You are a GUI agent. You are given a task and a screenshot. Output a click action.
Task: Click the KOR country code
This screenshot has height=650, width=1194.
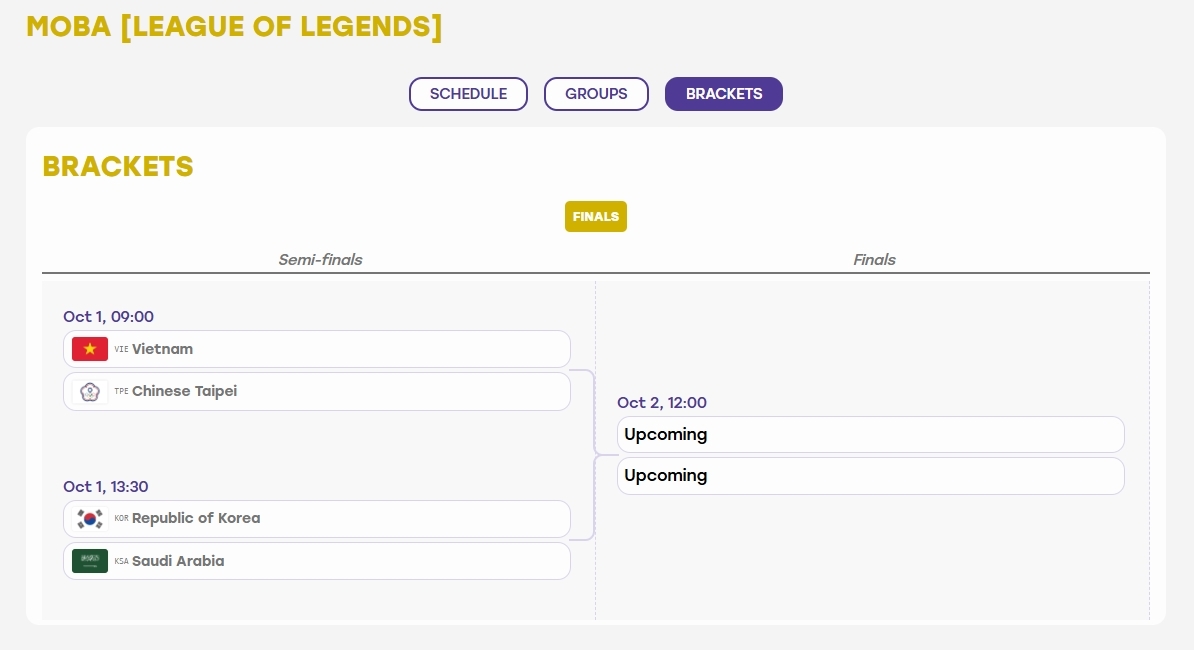pos(121,518)
